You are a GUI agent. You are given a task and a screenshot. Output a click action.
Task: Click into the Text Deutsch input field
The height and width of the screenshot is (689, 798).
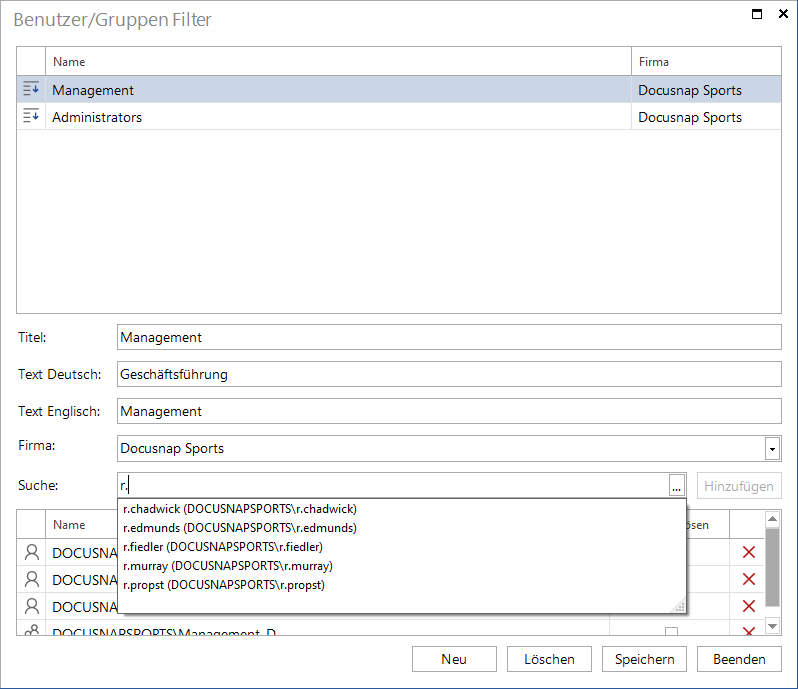coord(449,374)
